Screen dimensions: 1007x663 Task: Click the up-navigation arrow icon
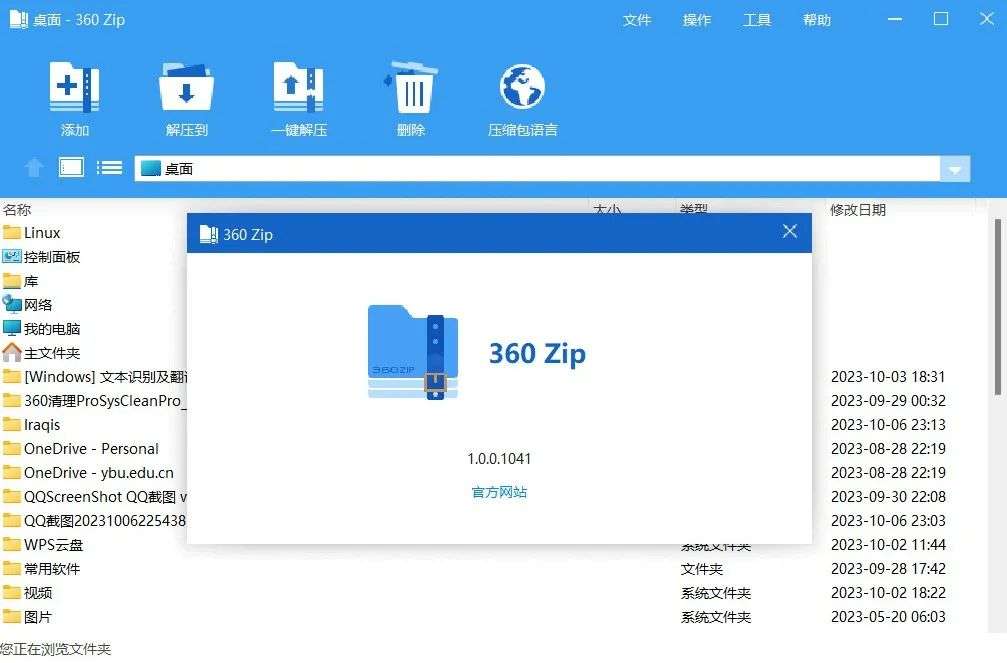click(x=33, y=167)
